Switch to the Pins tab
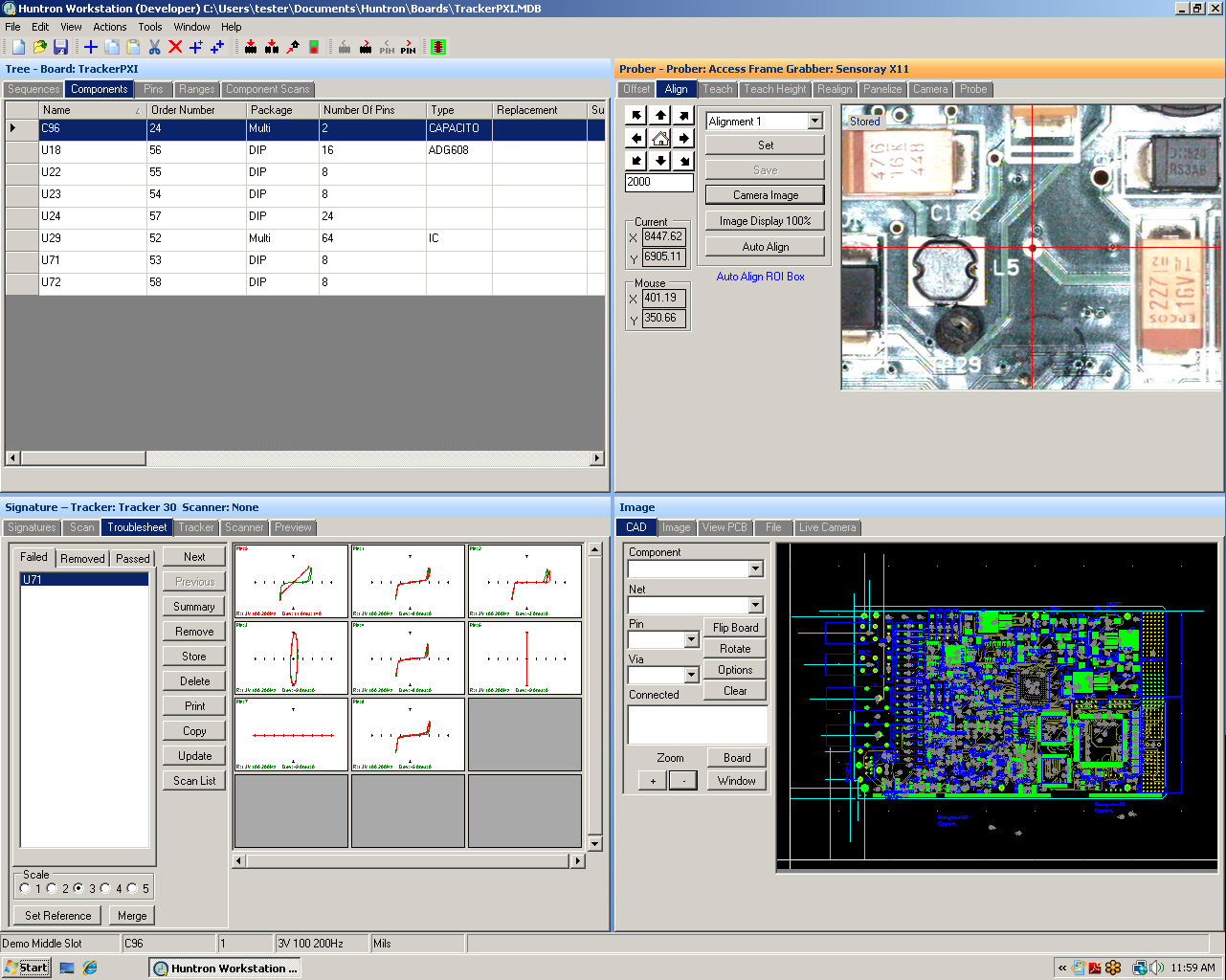The width and height of the screenshot is (1226, 980). click(153, 89)
